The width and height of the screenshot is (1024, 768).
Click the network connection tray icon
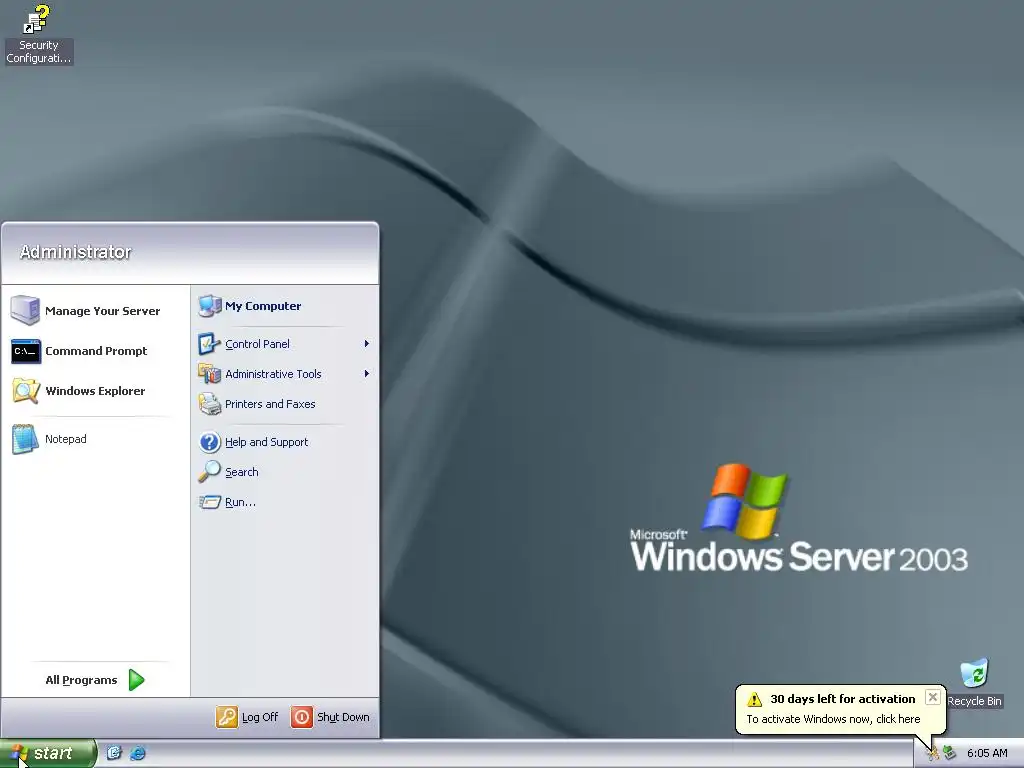coord(949,754)
